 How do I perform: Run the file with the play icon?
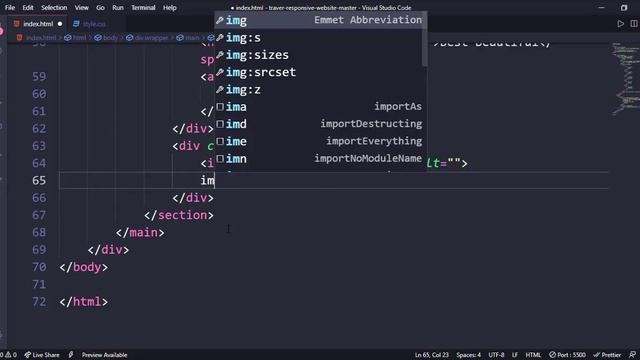point(620,24)
